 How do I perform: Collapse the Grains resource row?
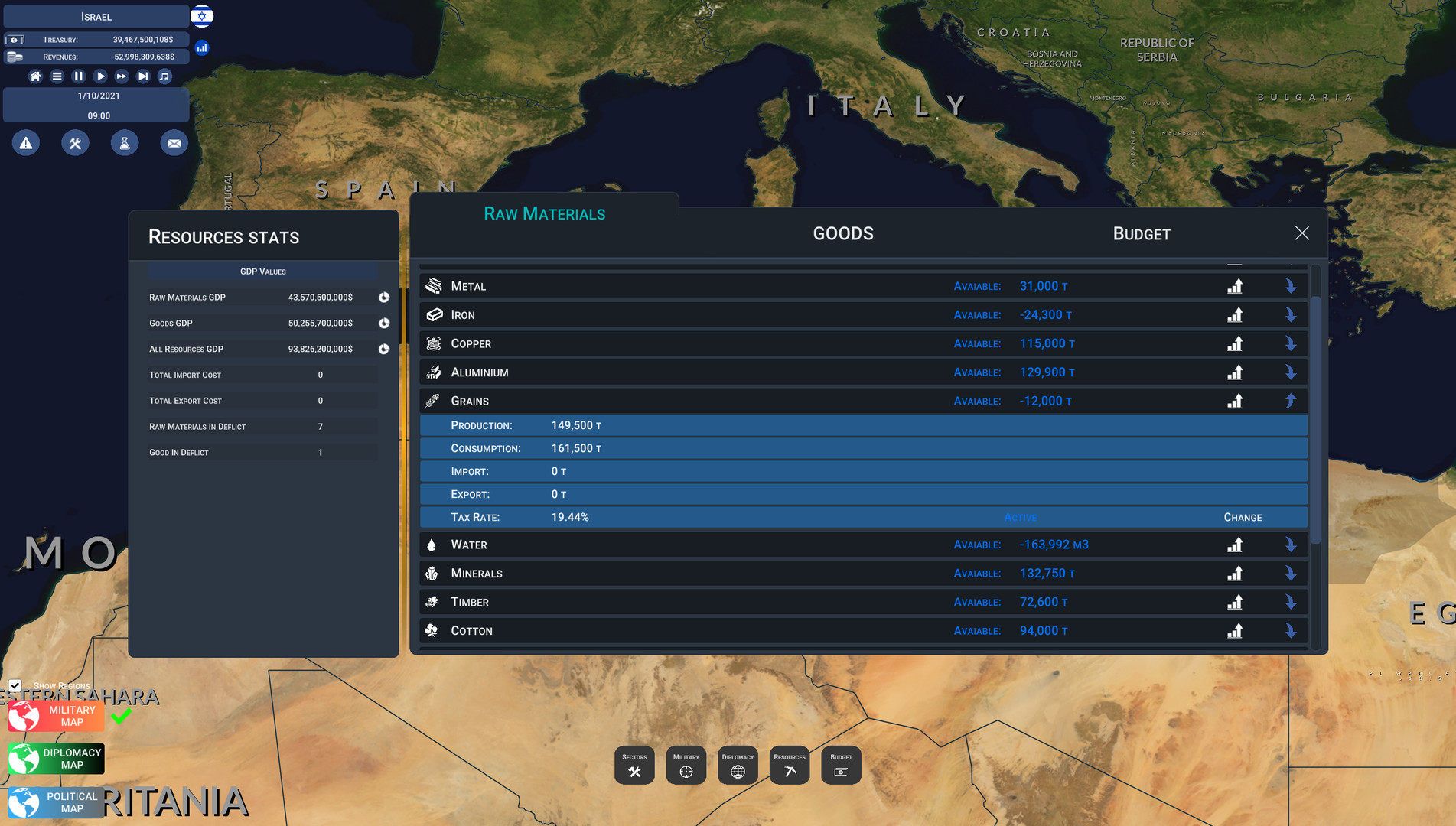(x=1291, y=401)
